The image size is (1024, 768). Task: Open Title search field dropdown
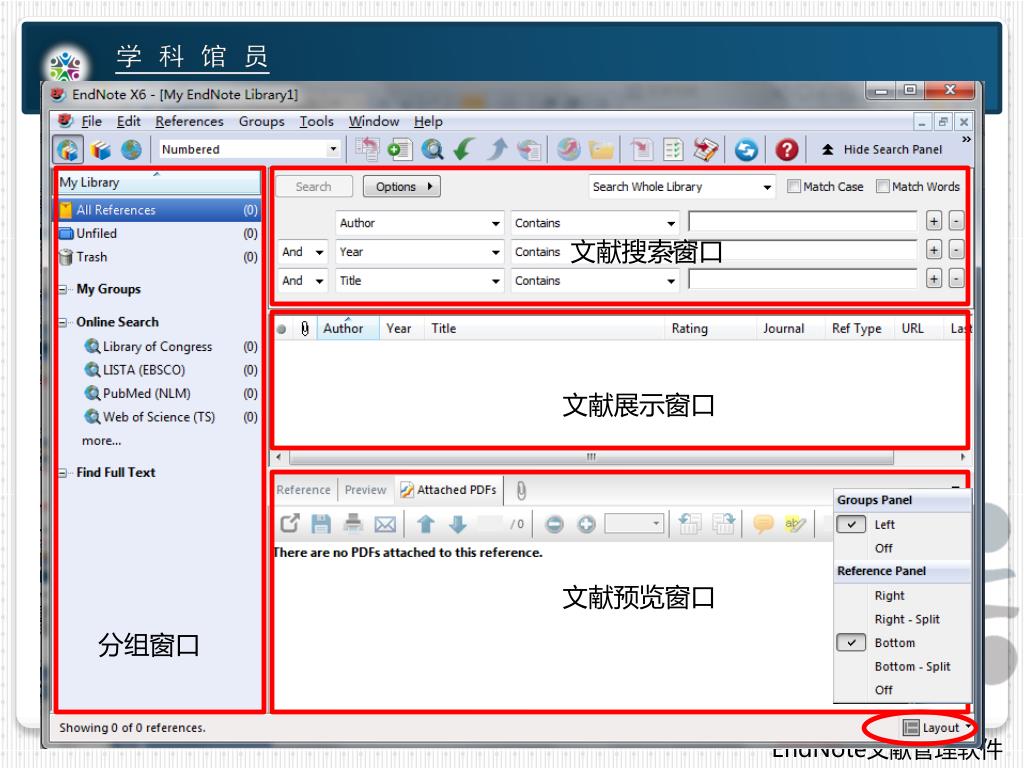496,281
